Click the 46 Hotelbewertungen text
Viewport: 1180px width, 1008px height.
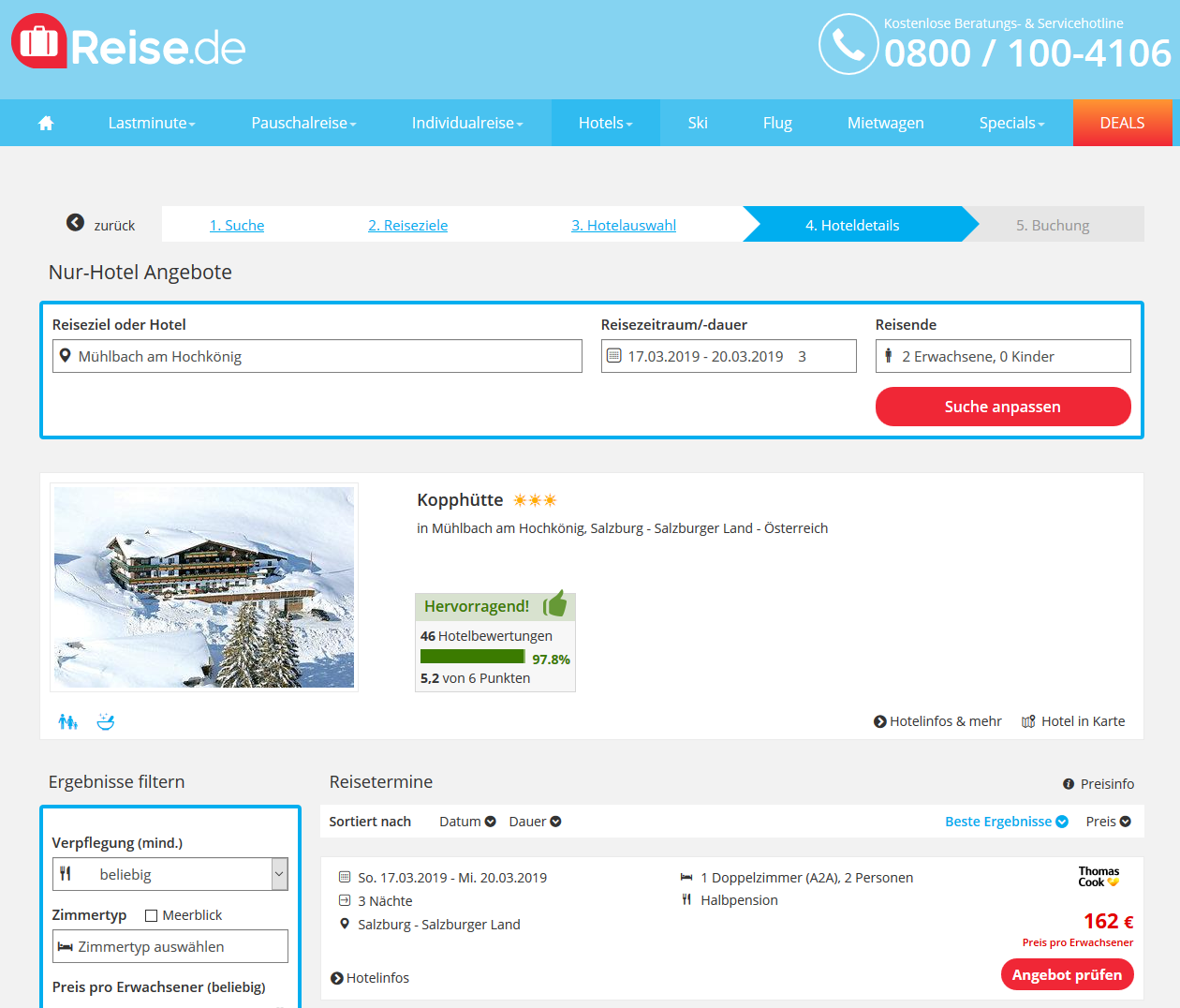[486, 636]
